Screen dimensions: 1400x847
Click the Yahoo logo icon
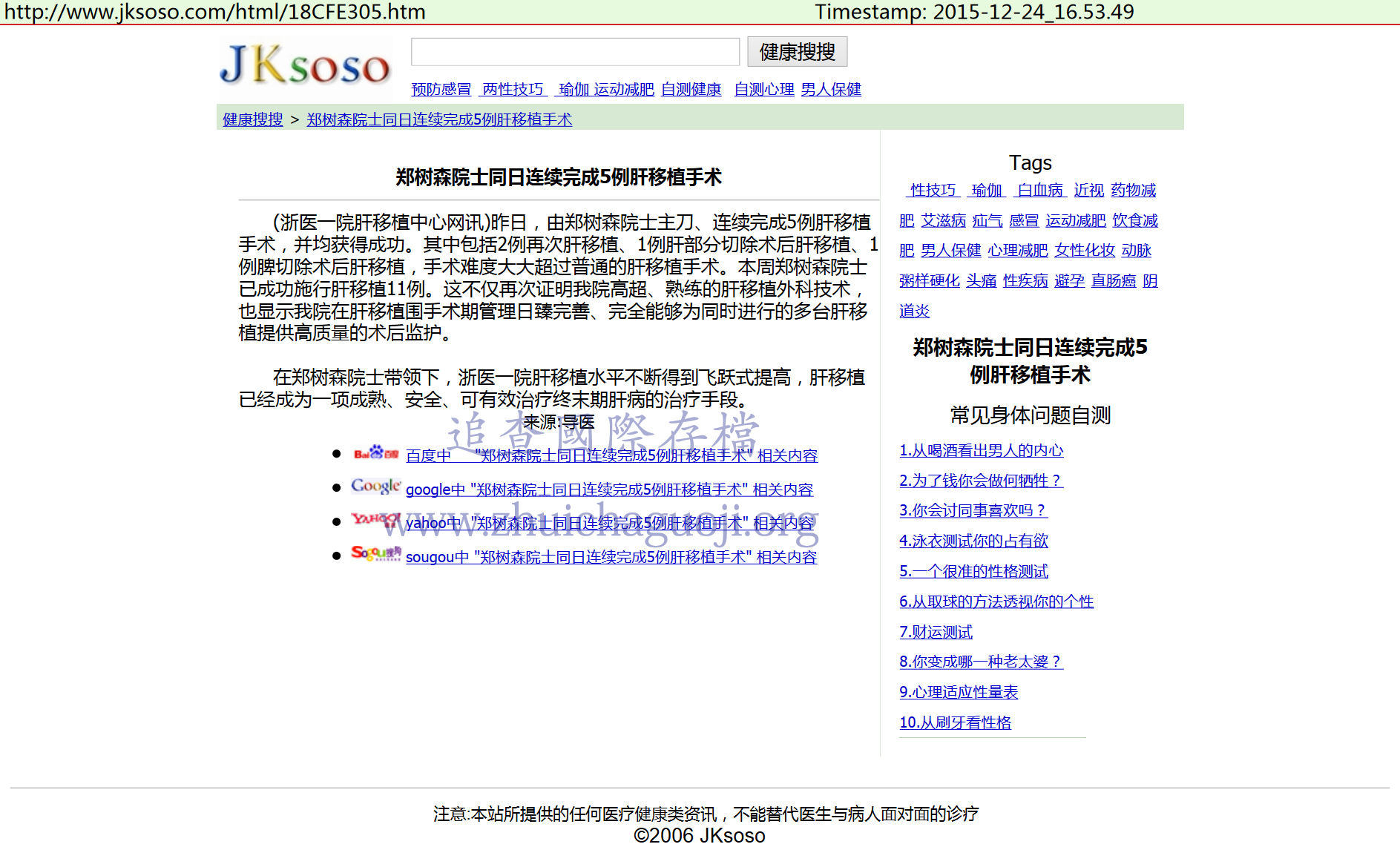click(375, 520)
